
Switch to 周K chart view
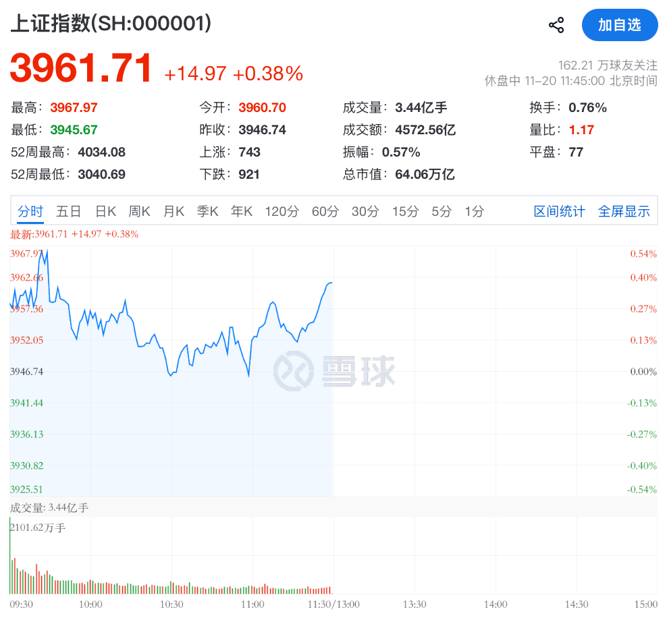139,211
